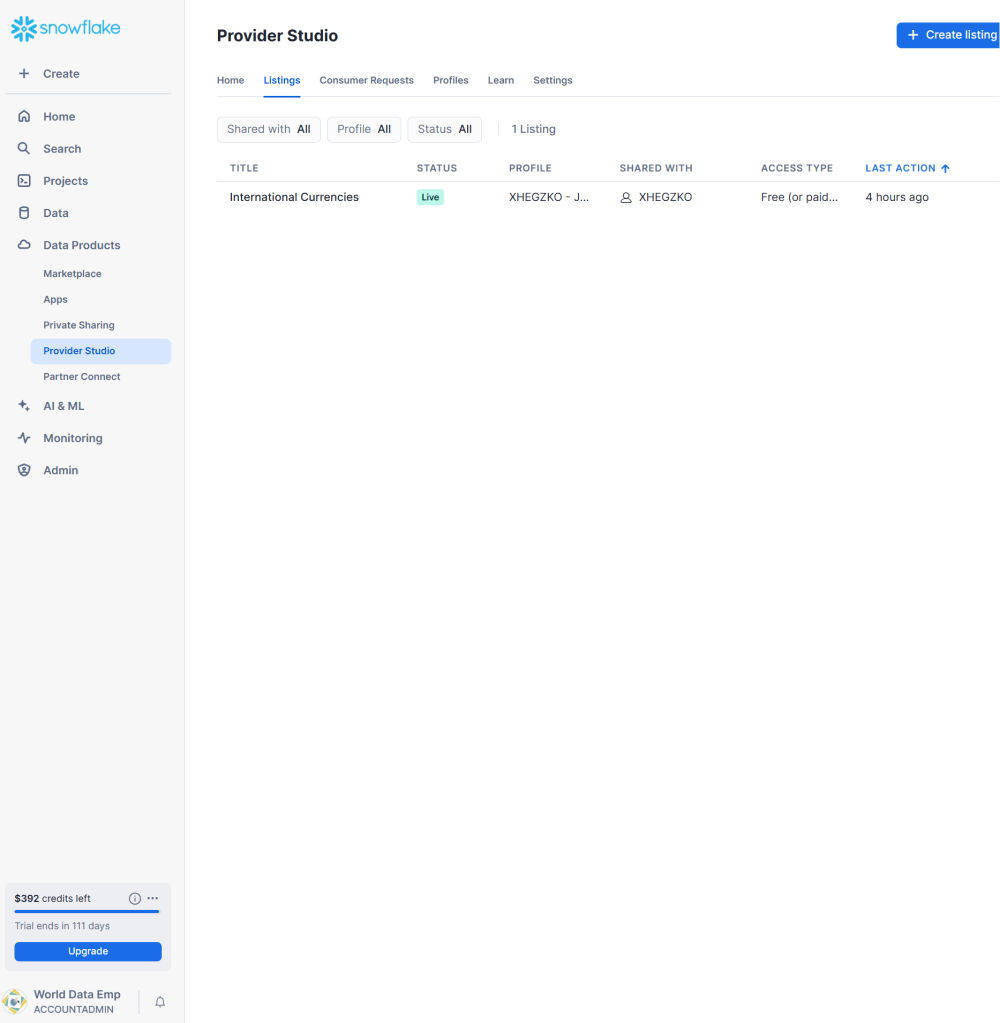Switch to the Consumer Requests tab
Screen dimensions: 1000x1023
366,80
